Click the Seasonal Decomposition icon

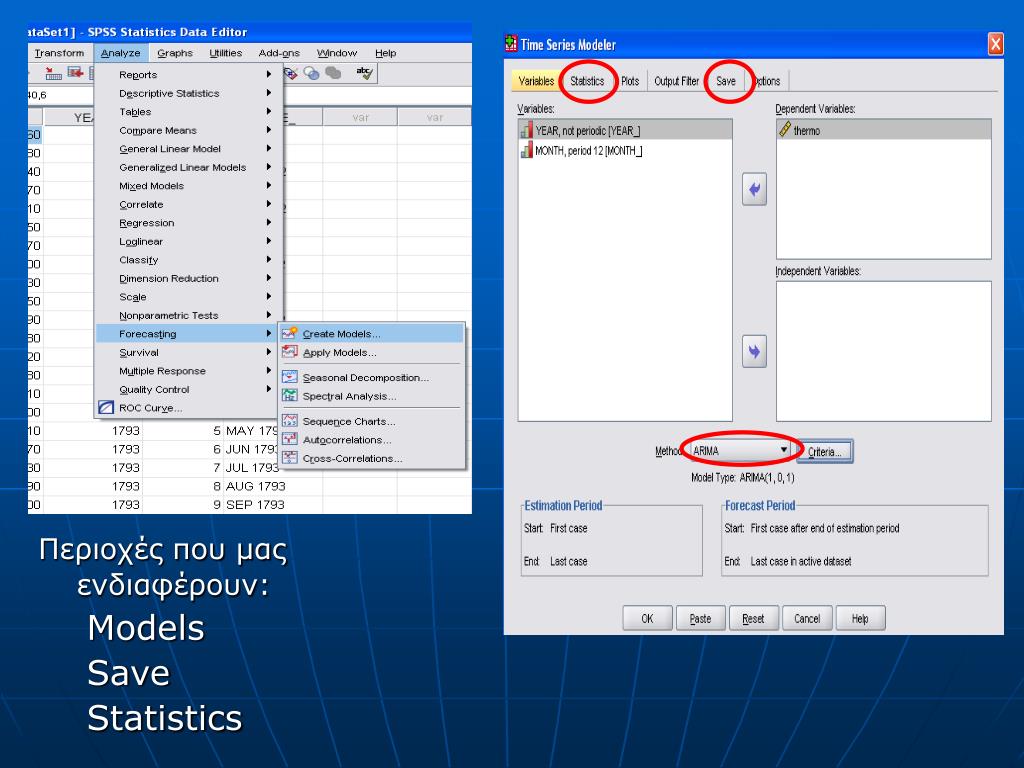tap(290, 377)
